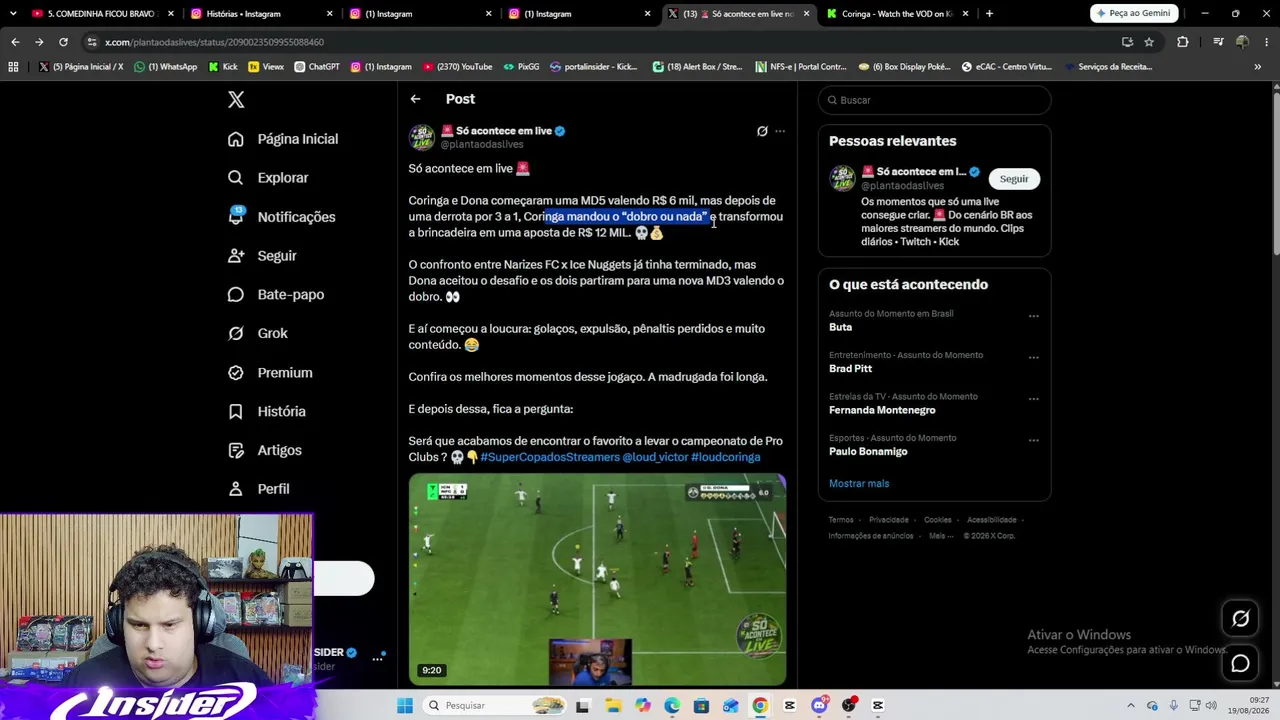Open more options for Fernanda Montenegro trend
Screen dimensions: 1280x720
click(1034, 399)
